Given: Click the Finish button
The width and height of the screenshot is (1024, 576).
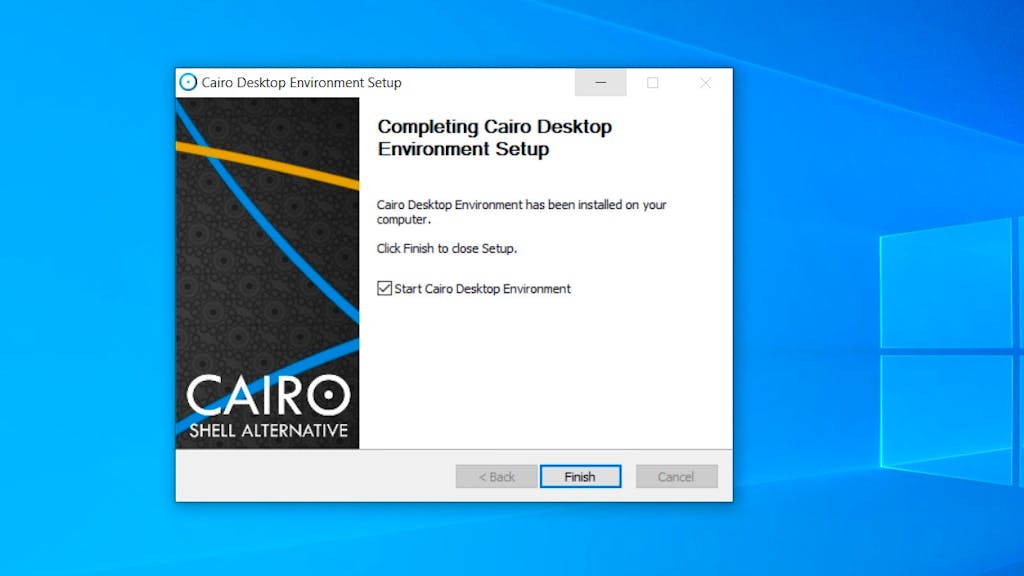Looking at the screenshot, I should tap(580, 477).
